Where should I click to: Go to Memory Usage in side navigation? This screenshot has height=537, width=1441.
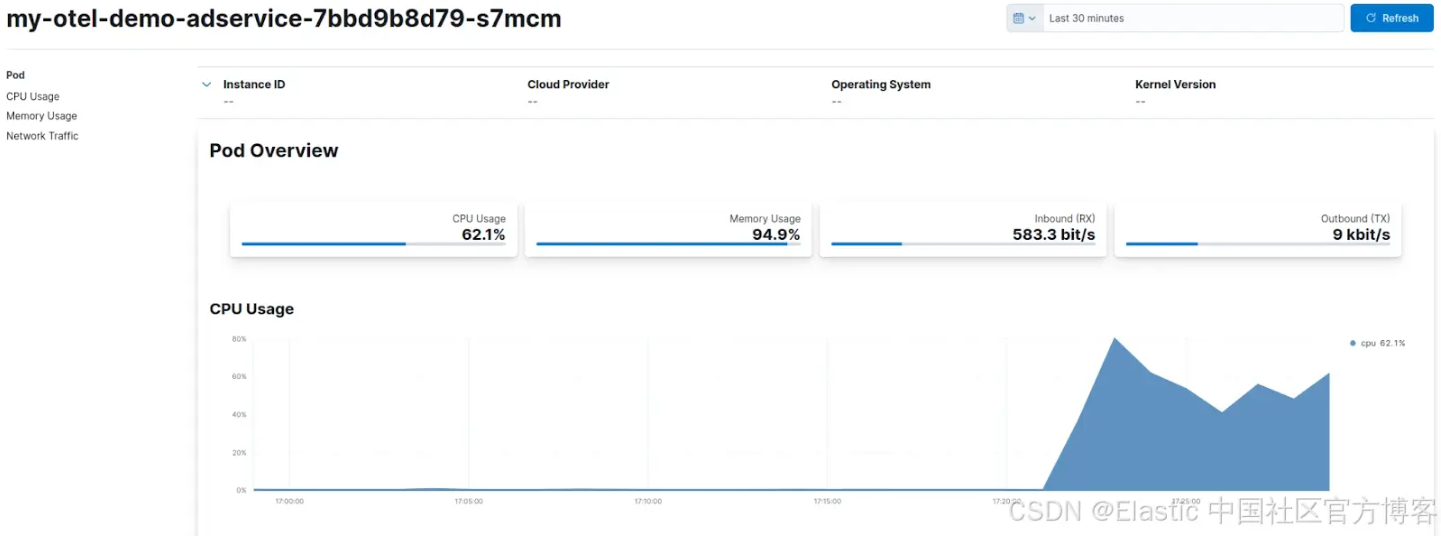41,116
